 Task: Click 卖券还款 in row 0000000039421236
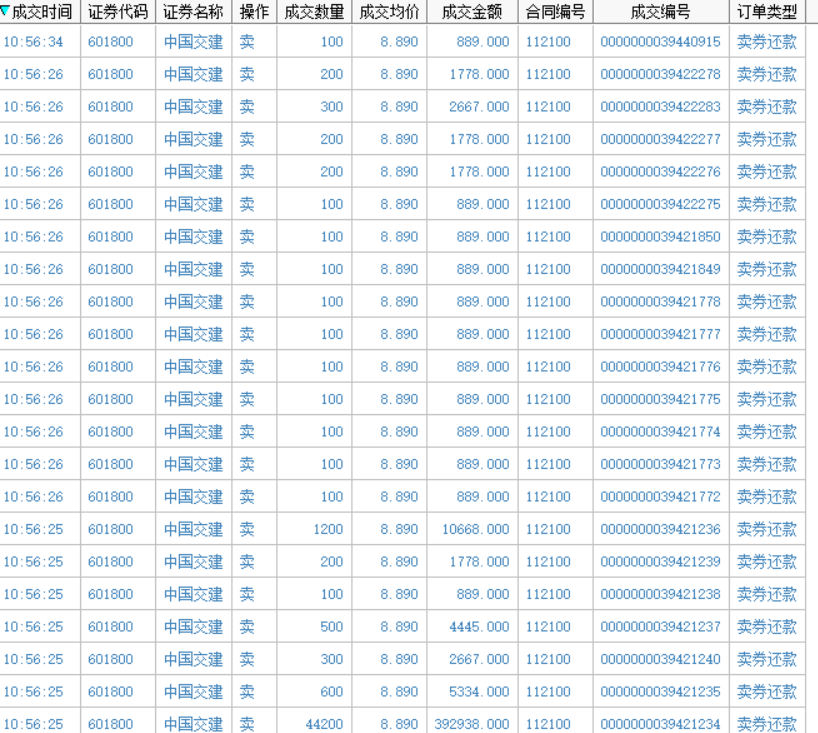point(767,529)
